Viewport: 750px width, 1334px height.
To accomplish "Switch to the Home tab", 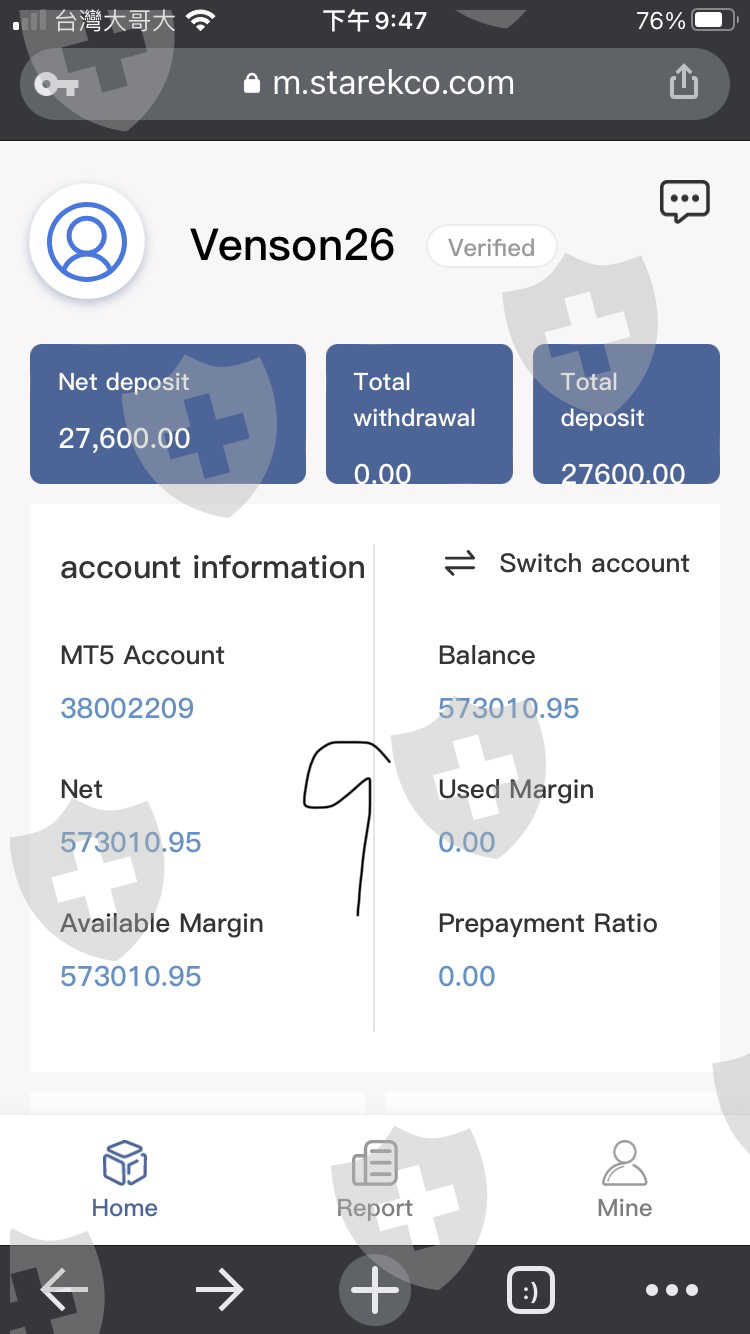I will [x=125, y=1180].
